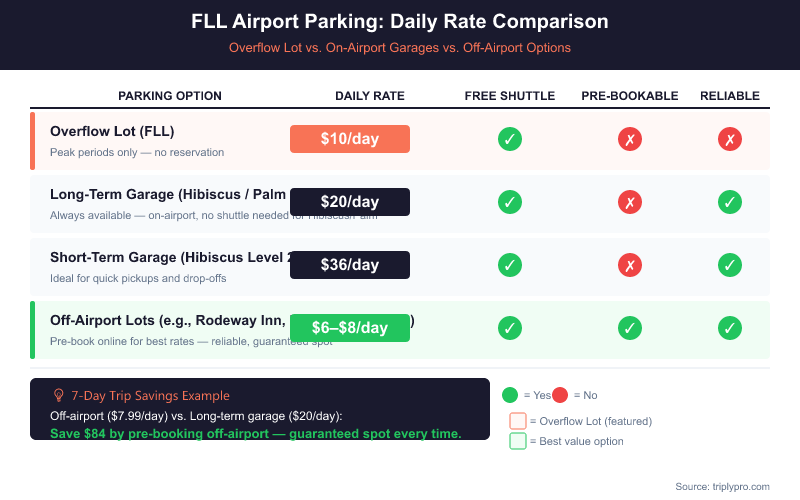Select the PRE-BOOKABLE column header
Screen dimensions: 800x500
(630, 96)
